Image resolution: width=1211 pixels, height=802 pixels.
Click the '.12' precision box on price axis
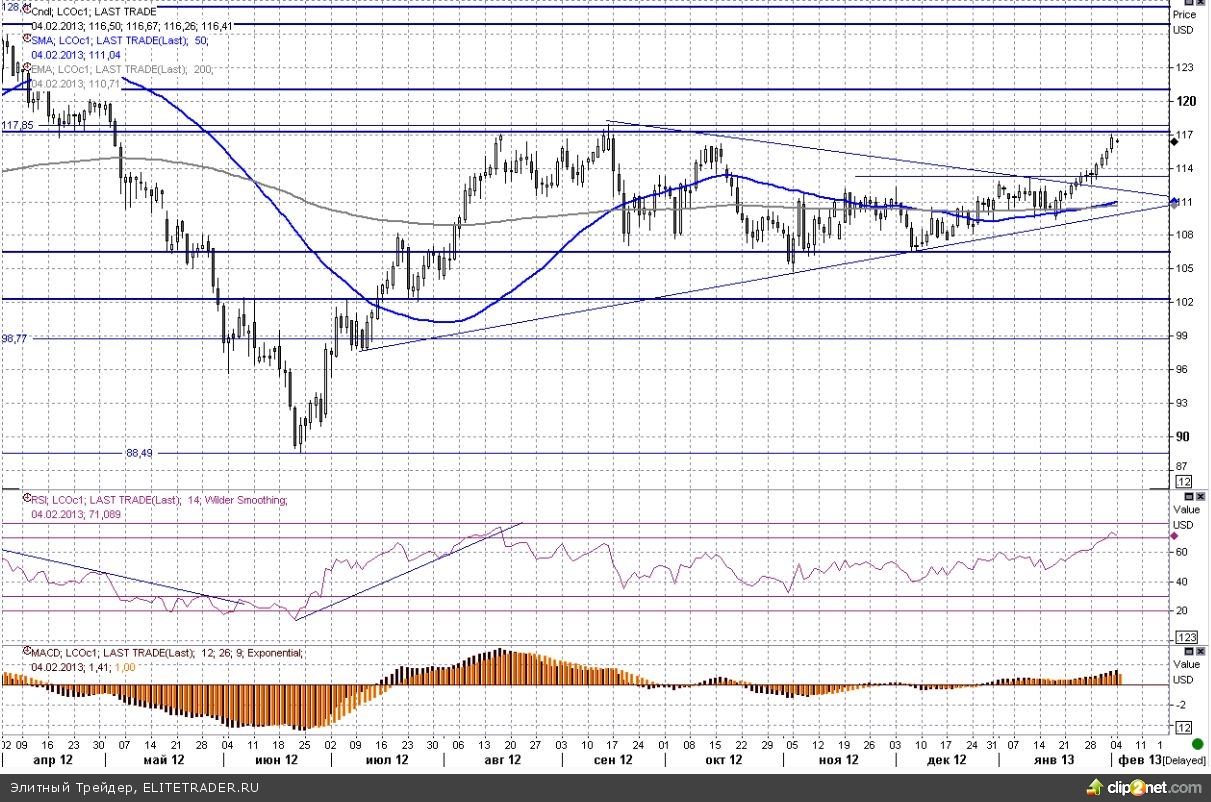click(1183, 482)
